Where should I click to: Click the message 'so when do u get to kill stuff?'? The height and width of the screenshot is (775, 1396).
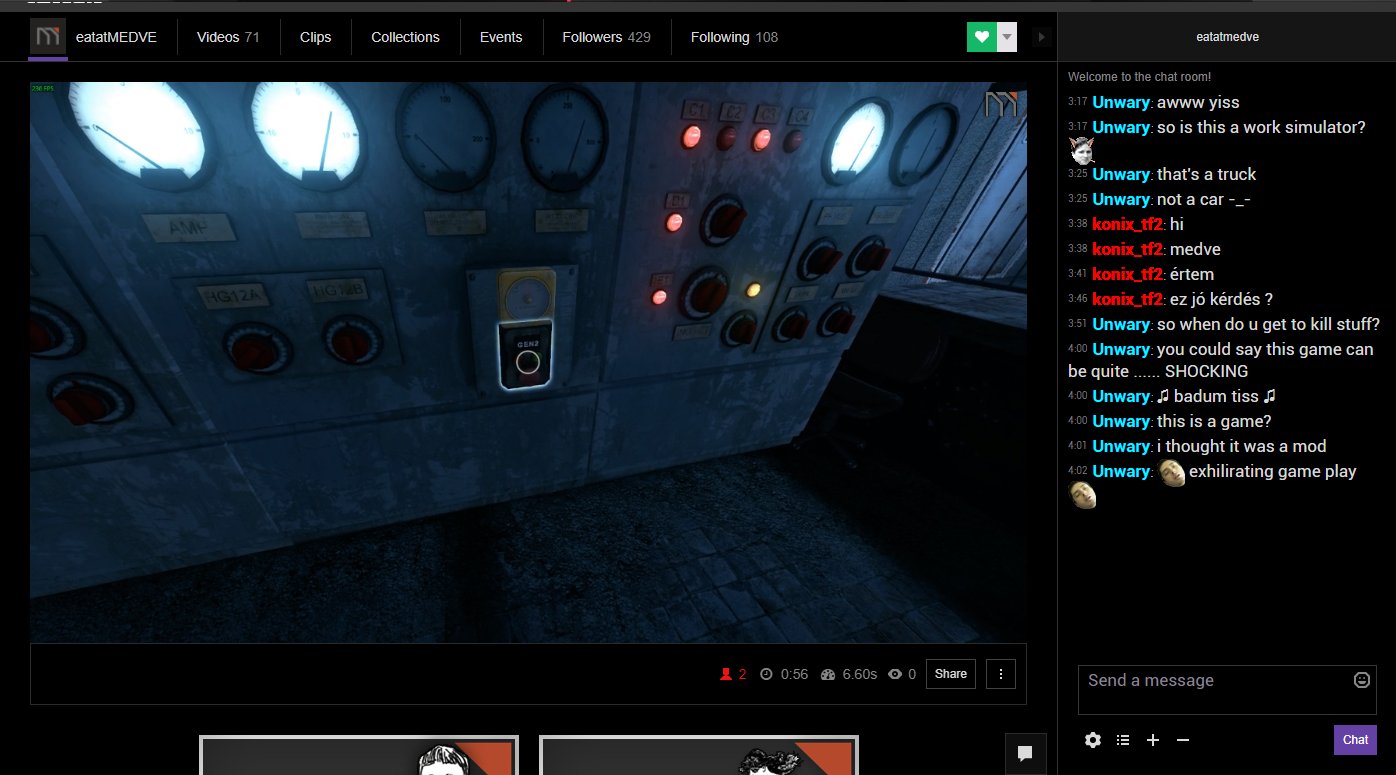(x=1269, y=324)
